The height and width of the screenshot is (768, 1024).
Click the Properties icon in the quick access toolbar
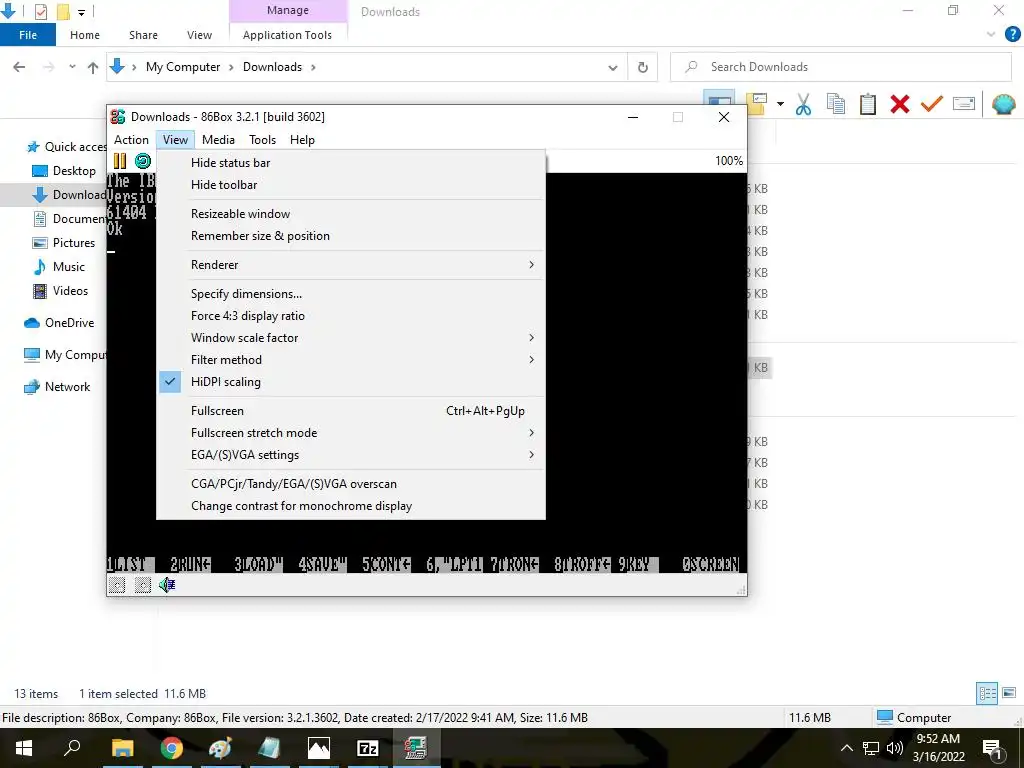coord(40,12)
